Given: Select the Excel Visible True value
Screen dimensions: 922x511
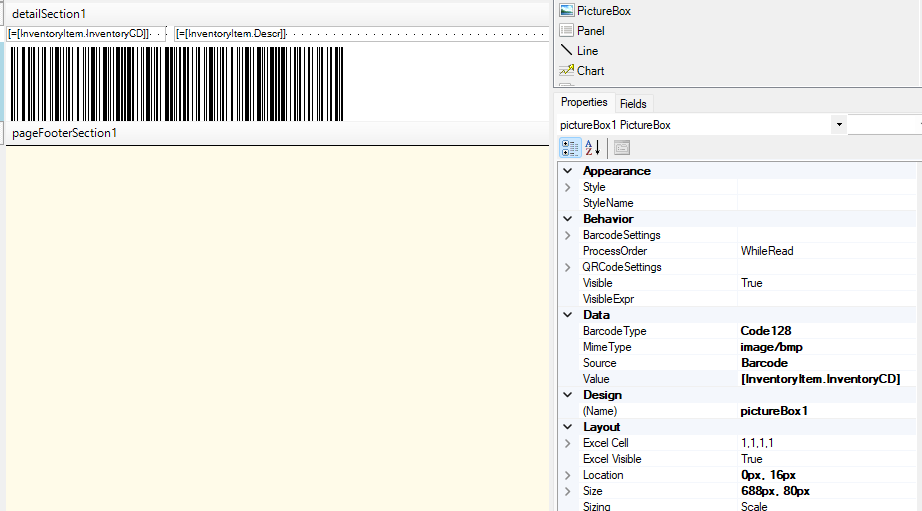Looking at the screenshot, I should [826, 459].
